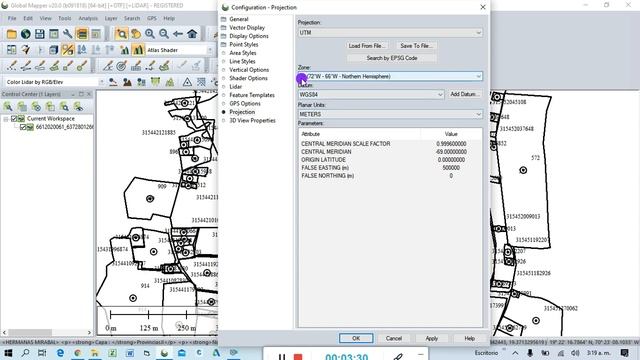The width and height of the screenshot is (640, 360).
Task: Open the 3D view cube icon
Action: (x=53, y=50)
